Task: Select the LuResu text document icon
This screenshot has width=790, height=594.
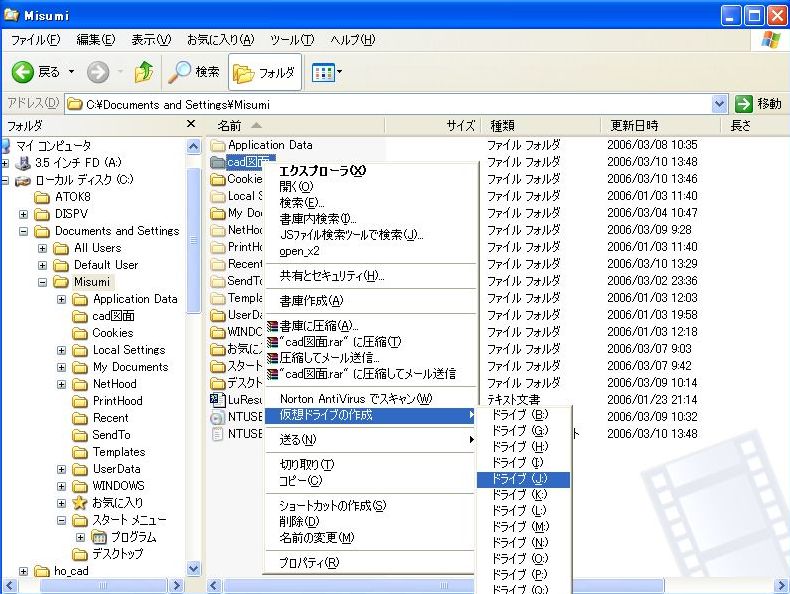Action: [218, 400]
